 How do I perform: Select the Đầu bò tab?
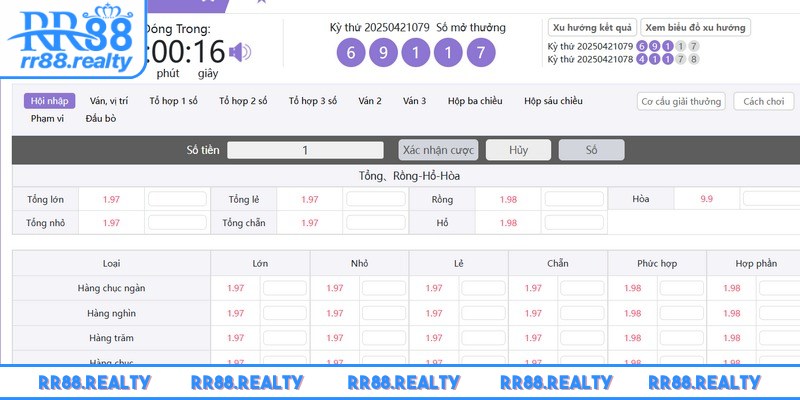tap(101, 119)
